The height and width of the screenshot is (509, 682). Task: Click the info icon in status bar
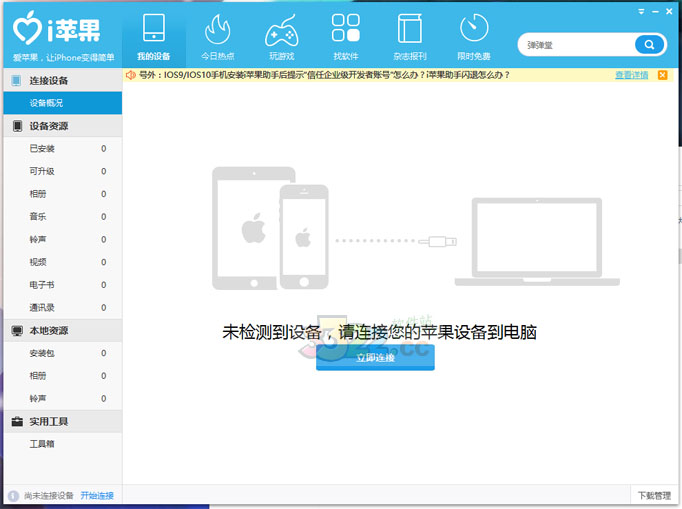13,496
